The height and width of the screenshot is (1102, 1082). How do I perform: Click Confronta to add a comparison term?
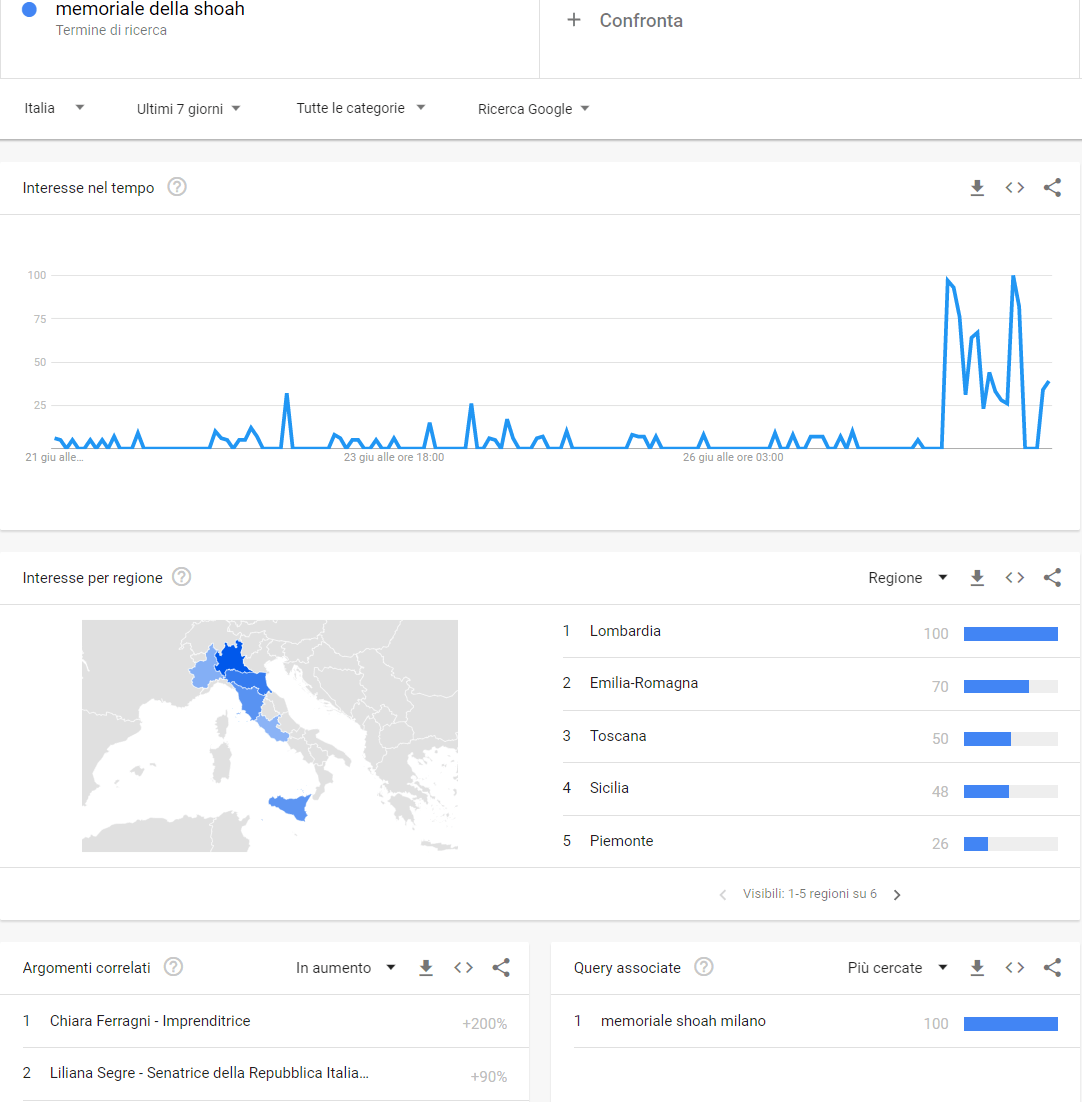(625, 21)
